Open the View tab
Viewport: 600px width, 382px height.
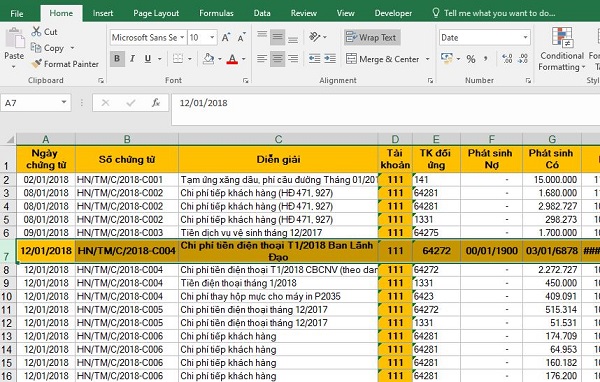346,13
